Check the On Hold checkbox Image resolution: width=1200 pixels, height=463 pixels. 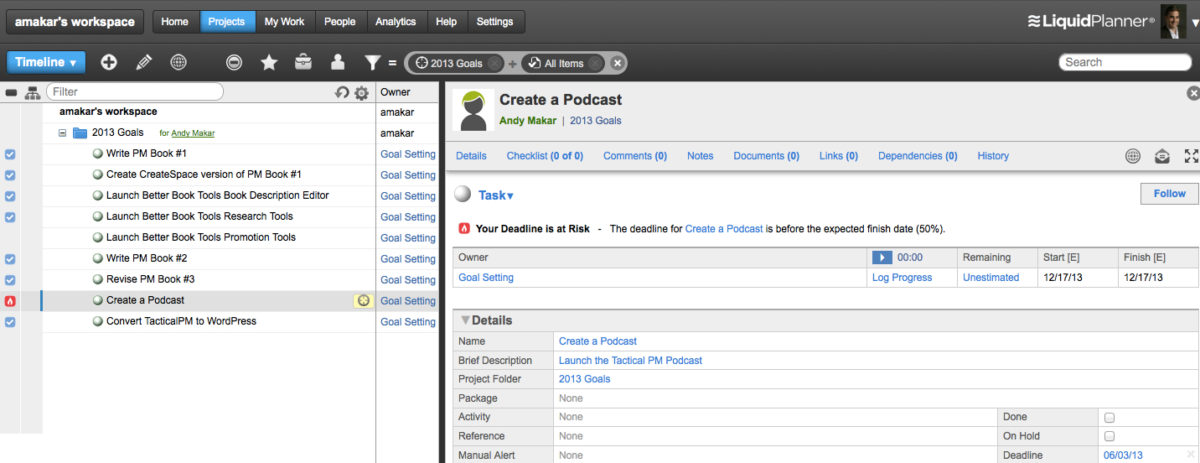tap(1110, 436)
